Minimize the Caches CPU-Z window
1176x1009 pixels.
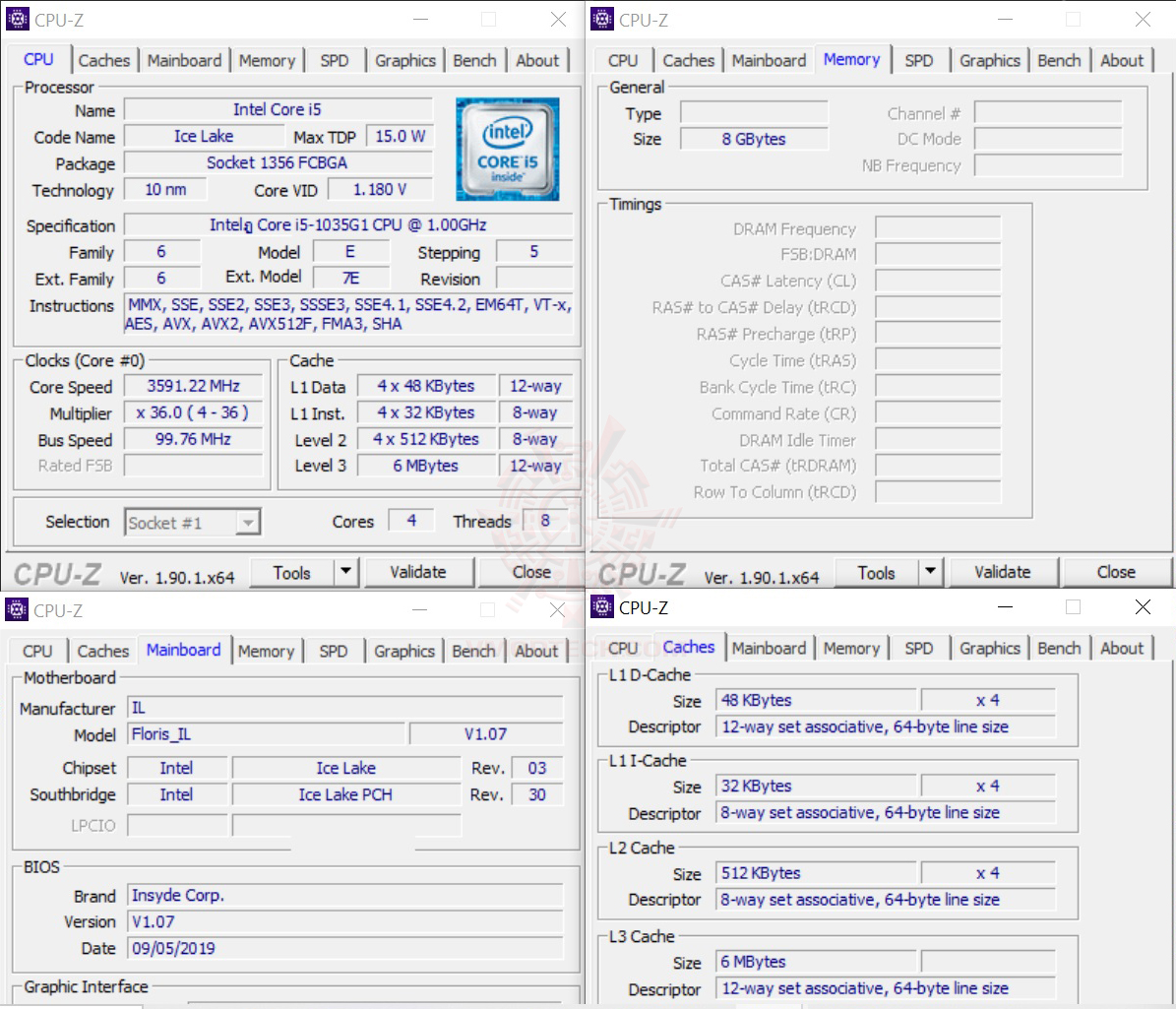pos(1006,607)
